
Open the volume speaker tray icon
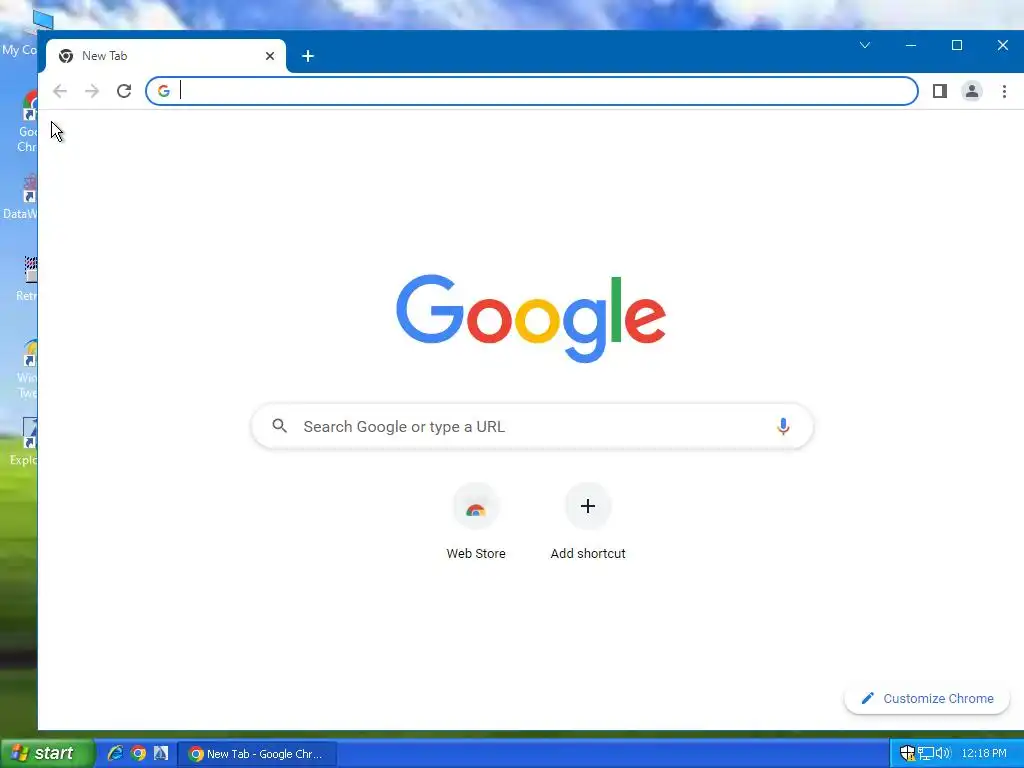click(943, 753)
